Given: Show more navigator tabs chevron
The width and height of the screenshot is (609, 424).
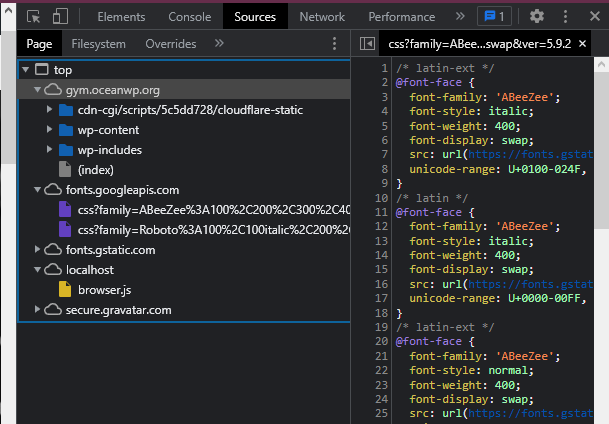Looking at the screenshot, I should coord(219,43).
